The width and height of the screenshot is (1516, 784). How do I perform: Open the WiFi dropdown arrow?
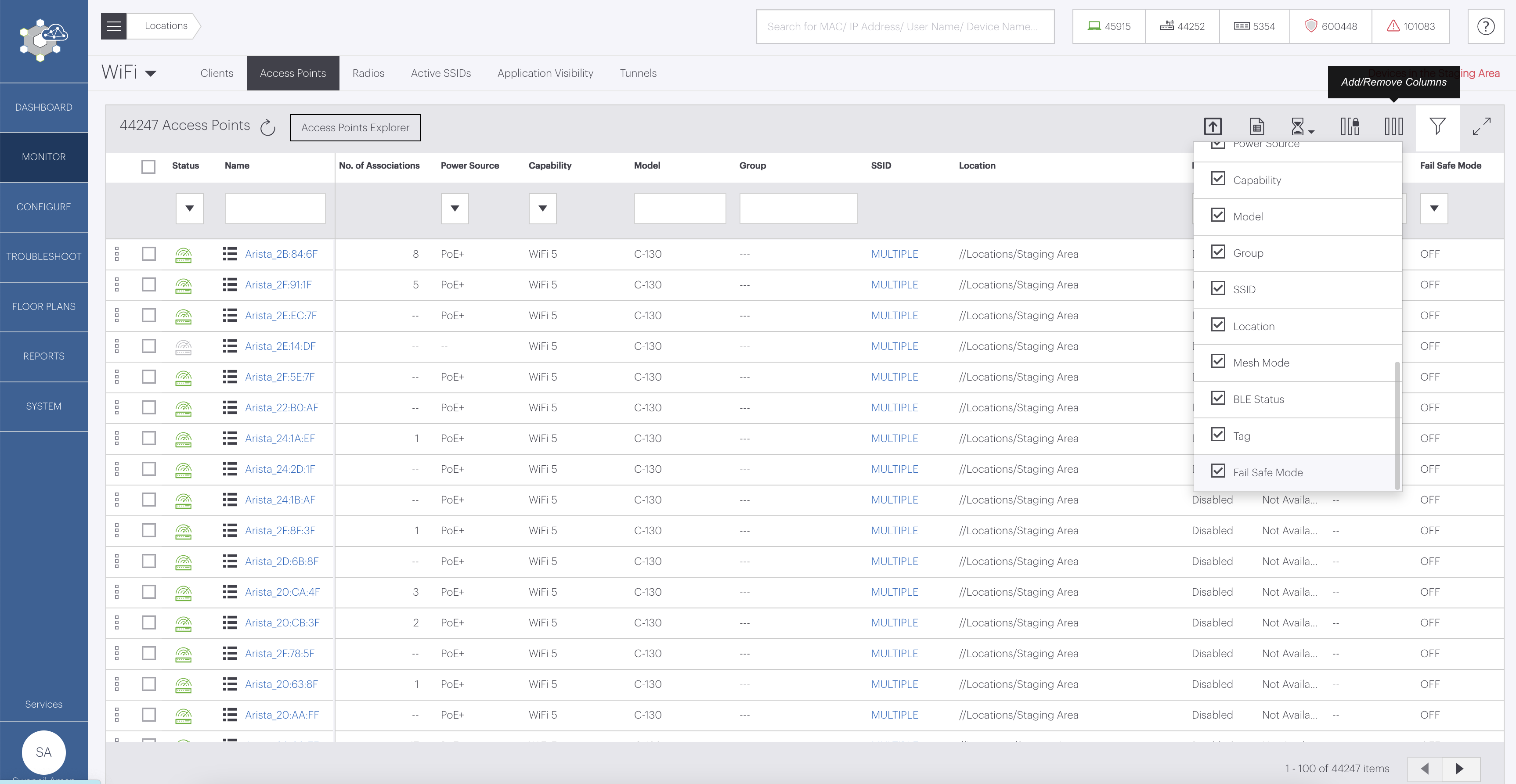pyautogui.click(x=151, y=73)
